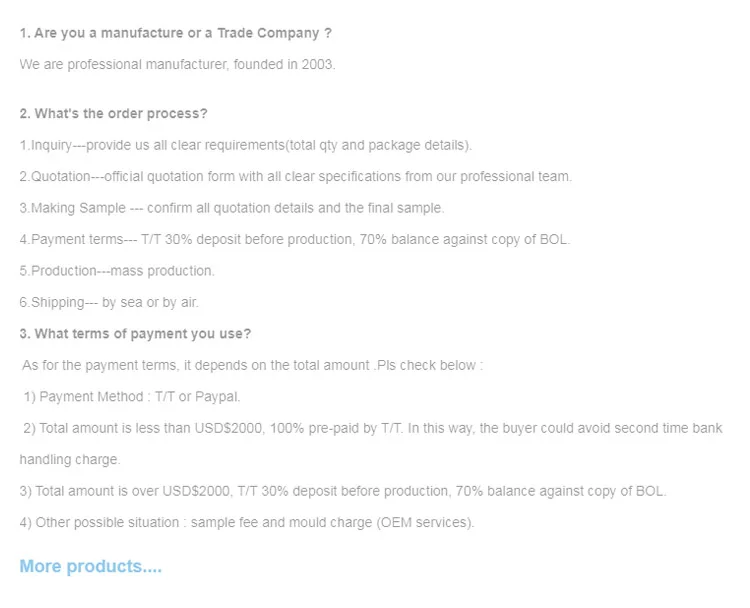The width and height of the screenshot is (750, 608).
Task: Click the "As for the payment terms" sentence
Action: click(x=252, y=365)
